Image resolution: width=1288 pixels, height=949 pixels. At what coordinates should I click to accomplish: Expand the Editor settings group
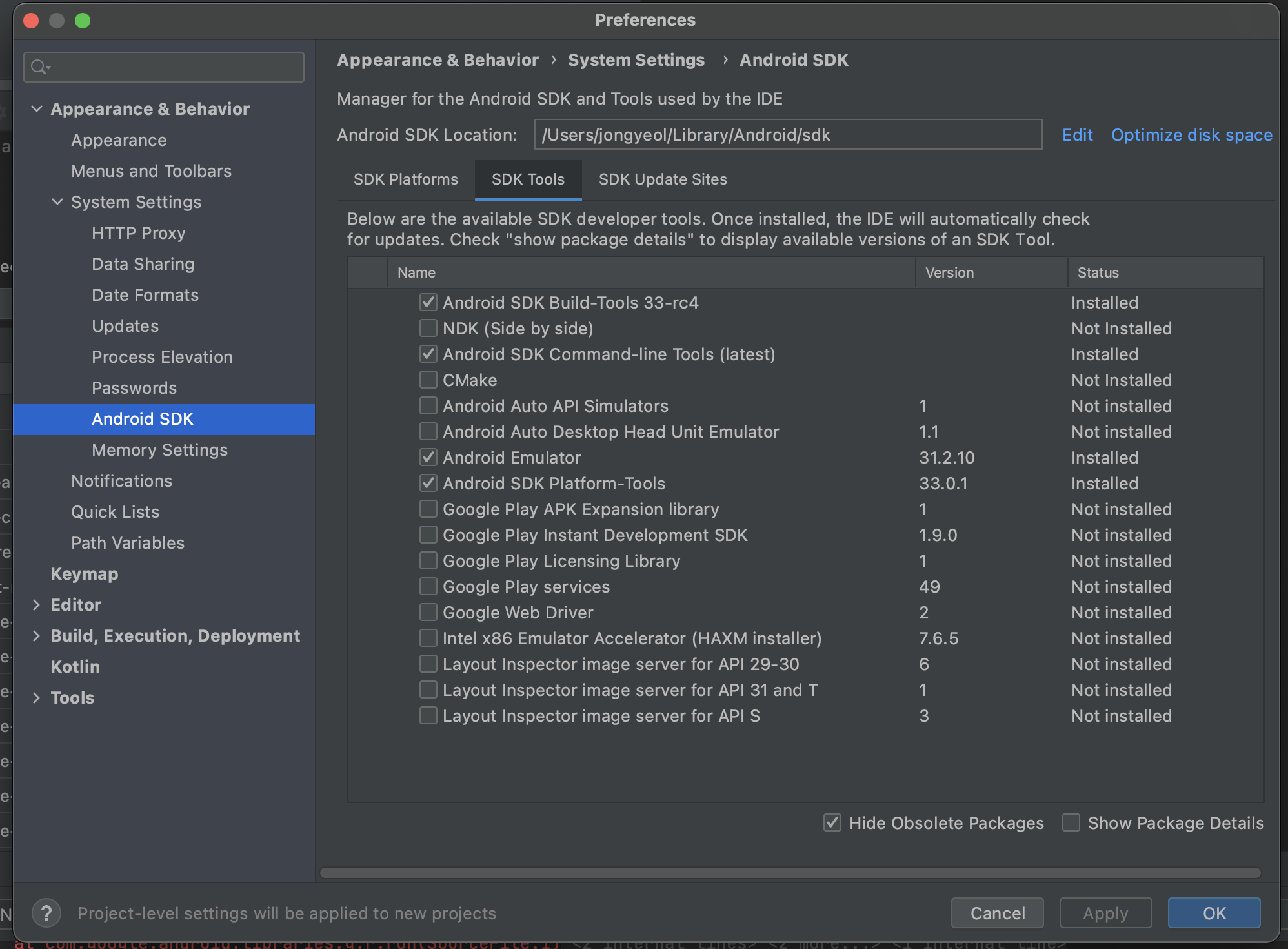(x=37, y=605)
